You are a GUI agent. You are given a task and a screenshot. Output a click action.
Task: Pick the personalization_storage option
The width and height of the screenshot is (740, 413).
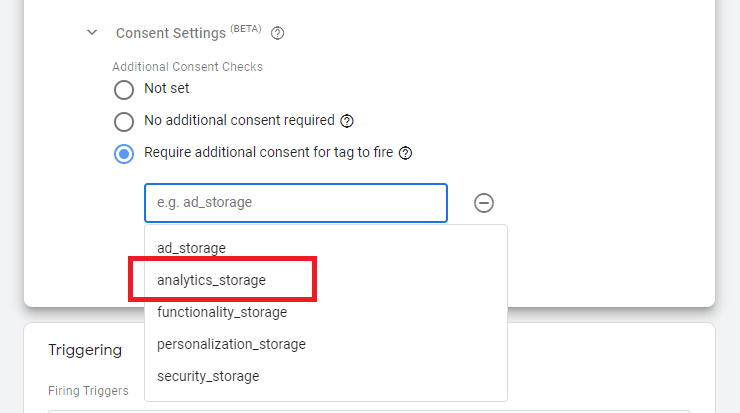coord(231,344)
